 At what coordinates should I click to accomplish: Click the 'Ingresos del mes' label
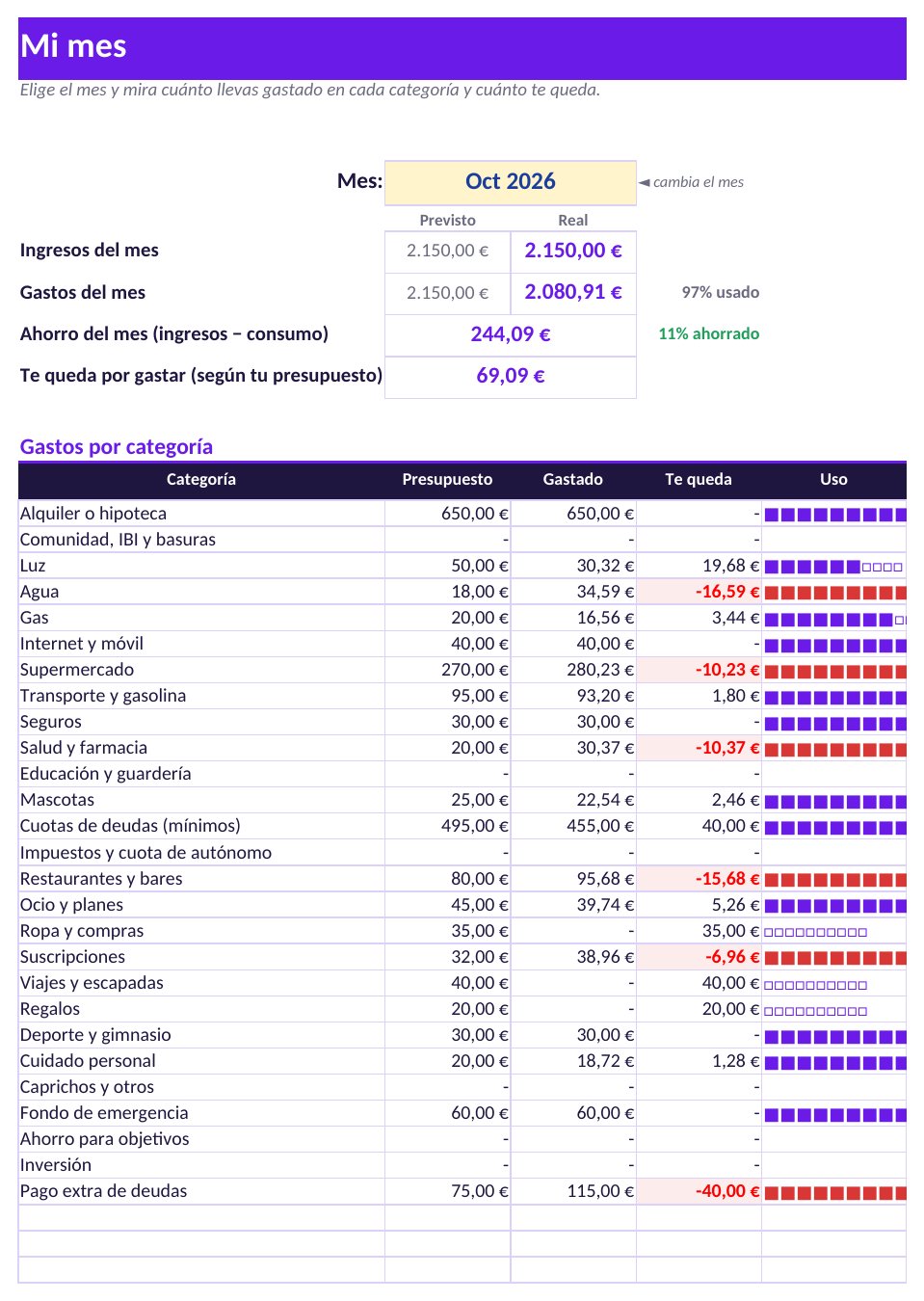(90, 250)
